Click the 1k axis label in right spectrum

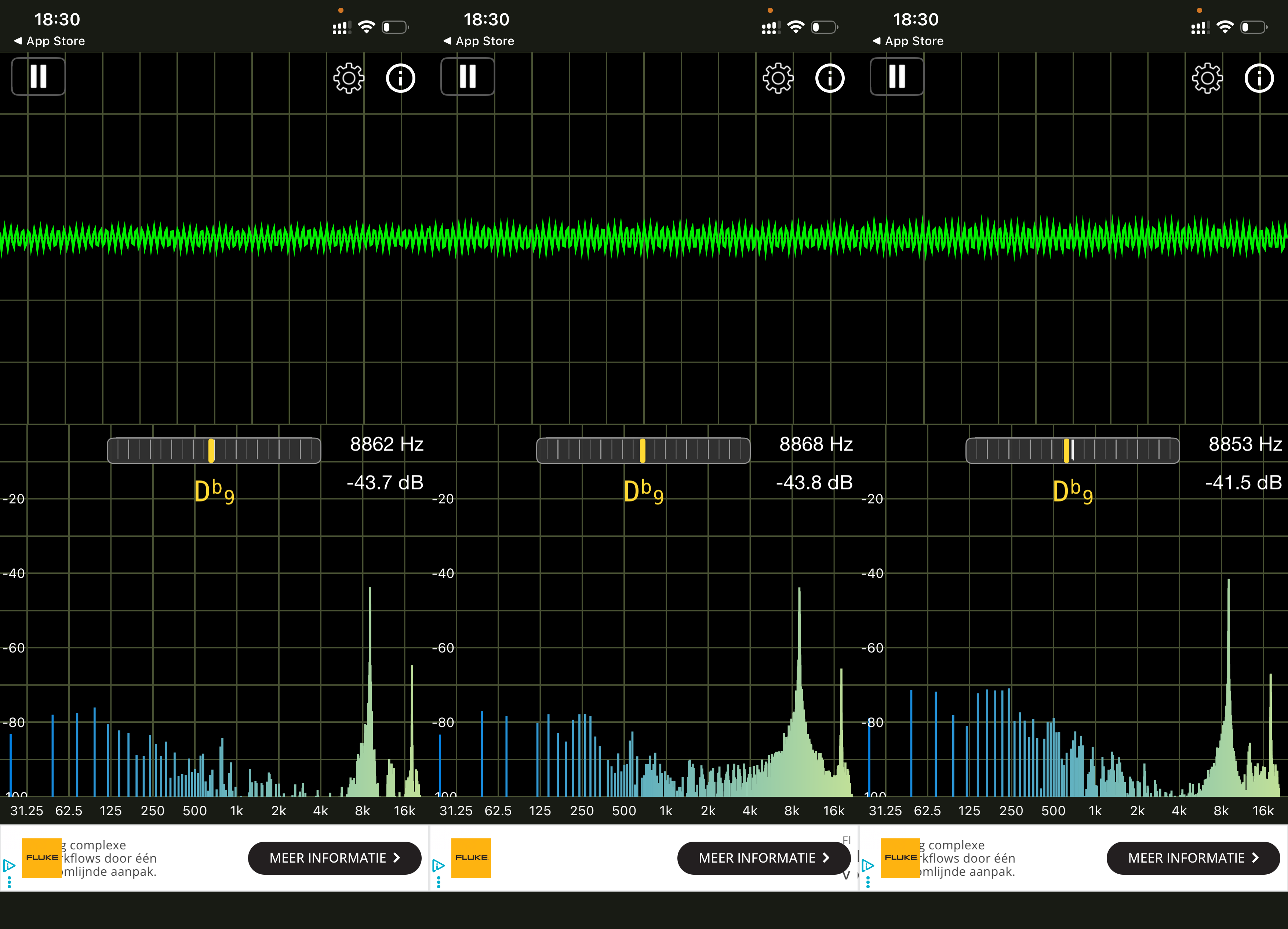(x=1095, y=811)
